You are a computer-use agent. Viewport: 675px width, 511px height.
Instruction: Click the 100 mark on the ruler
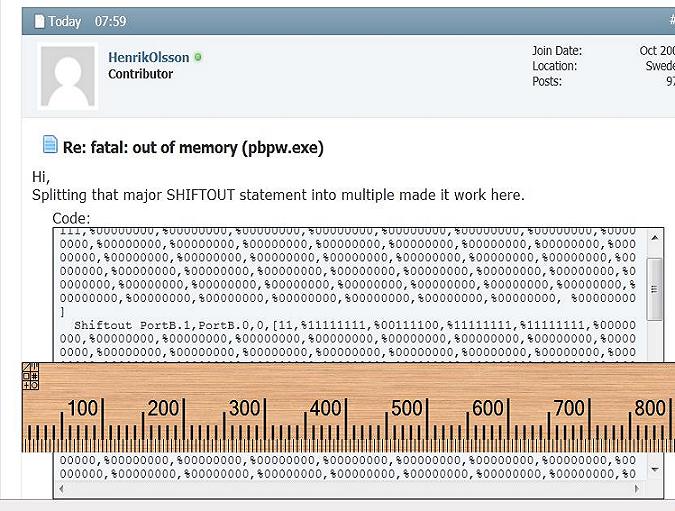pos(83,408)
